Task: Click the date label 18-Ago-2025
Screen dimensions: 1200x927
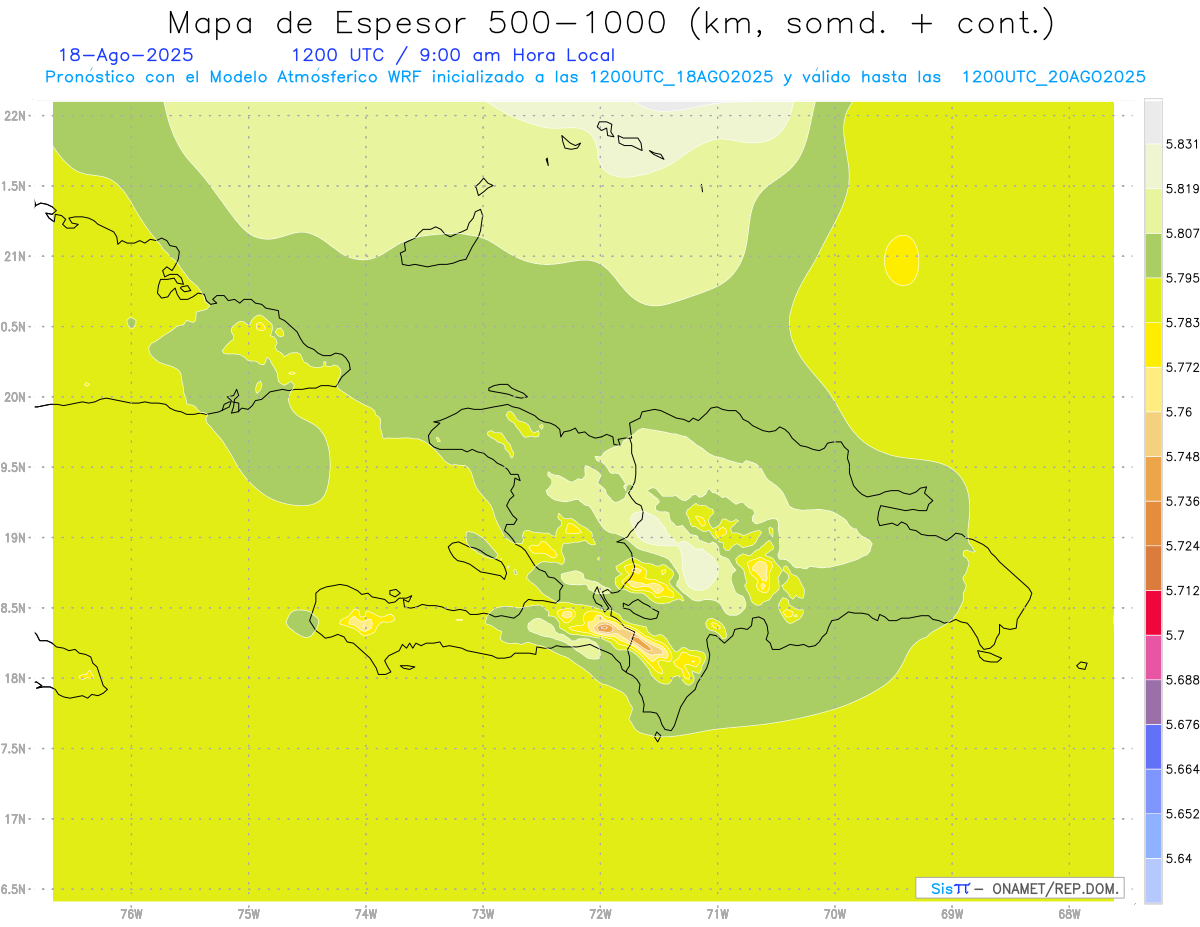Action: [x=126, y=55]
